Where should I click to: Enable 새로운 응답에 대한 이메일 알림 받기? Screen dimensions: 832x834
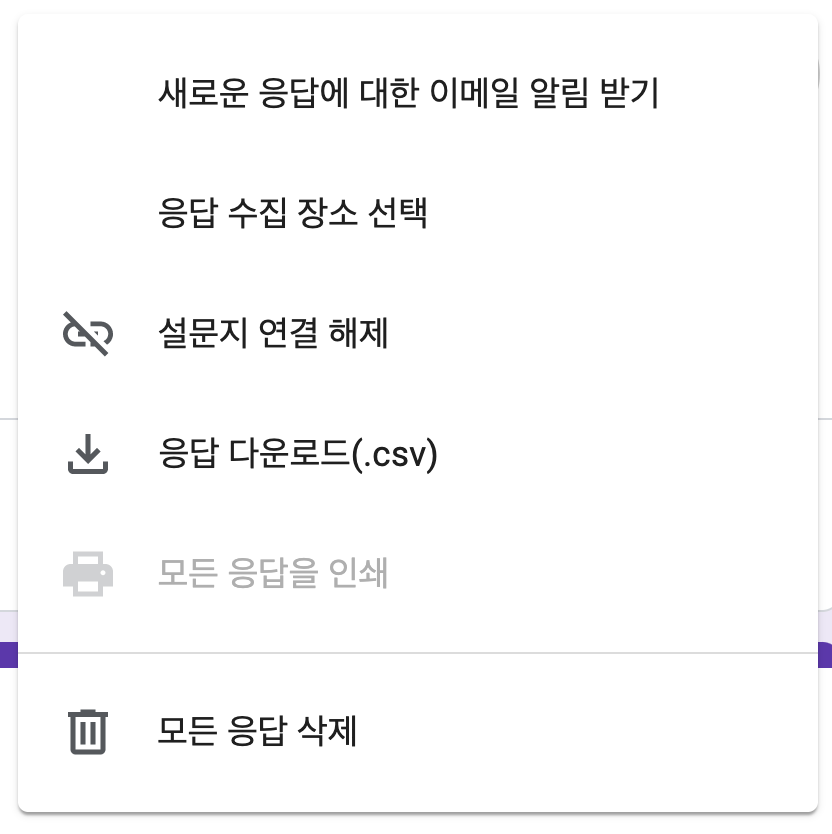418,93
